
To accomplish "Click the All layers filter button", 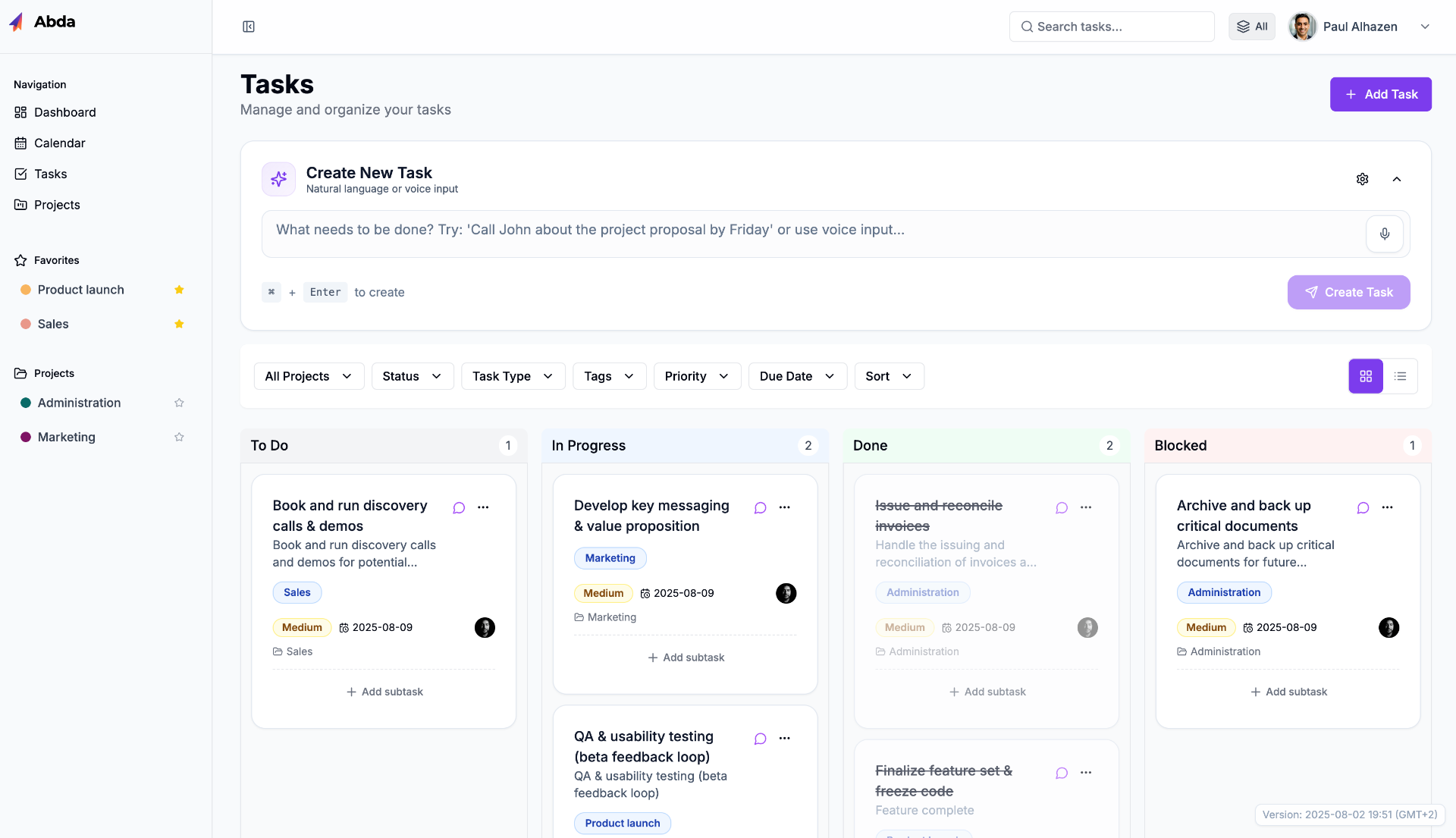I will (1252, 27).
